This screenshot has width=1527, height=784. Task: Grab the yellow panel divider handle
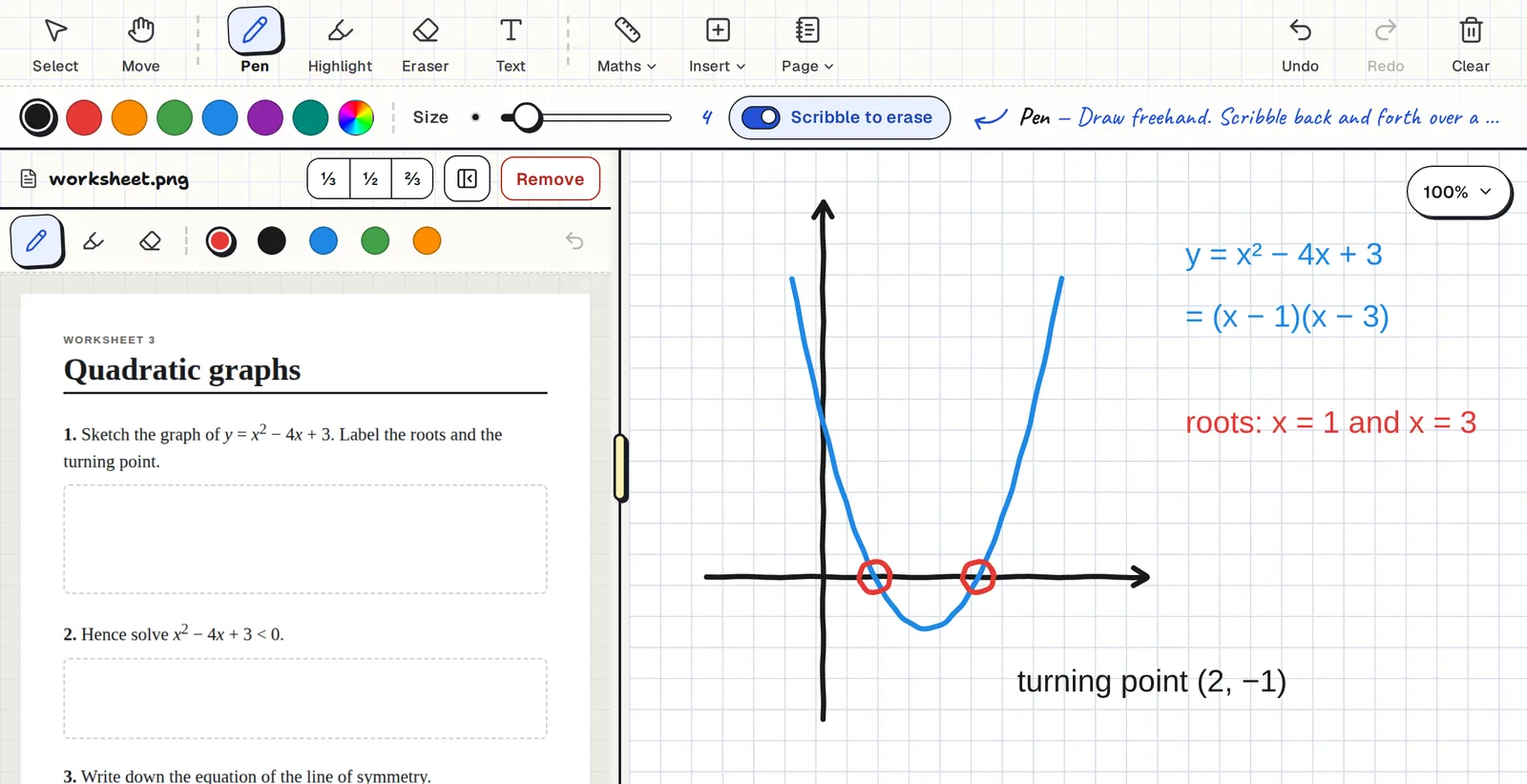click(620, 467)
